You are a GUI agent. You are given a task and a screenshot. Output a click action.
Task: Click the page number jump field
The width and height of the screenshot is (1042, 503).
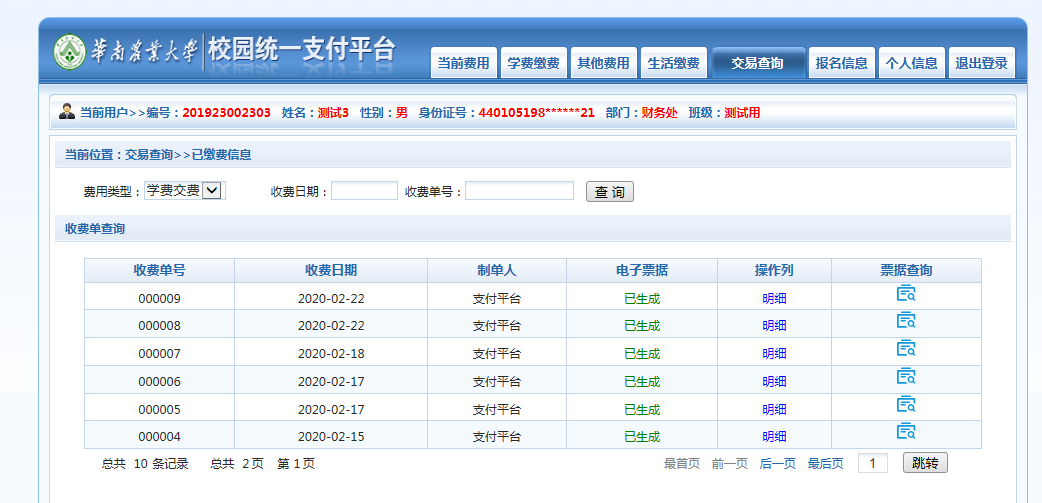point(873,463)
